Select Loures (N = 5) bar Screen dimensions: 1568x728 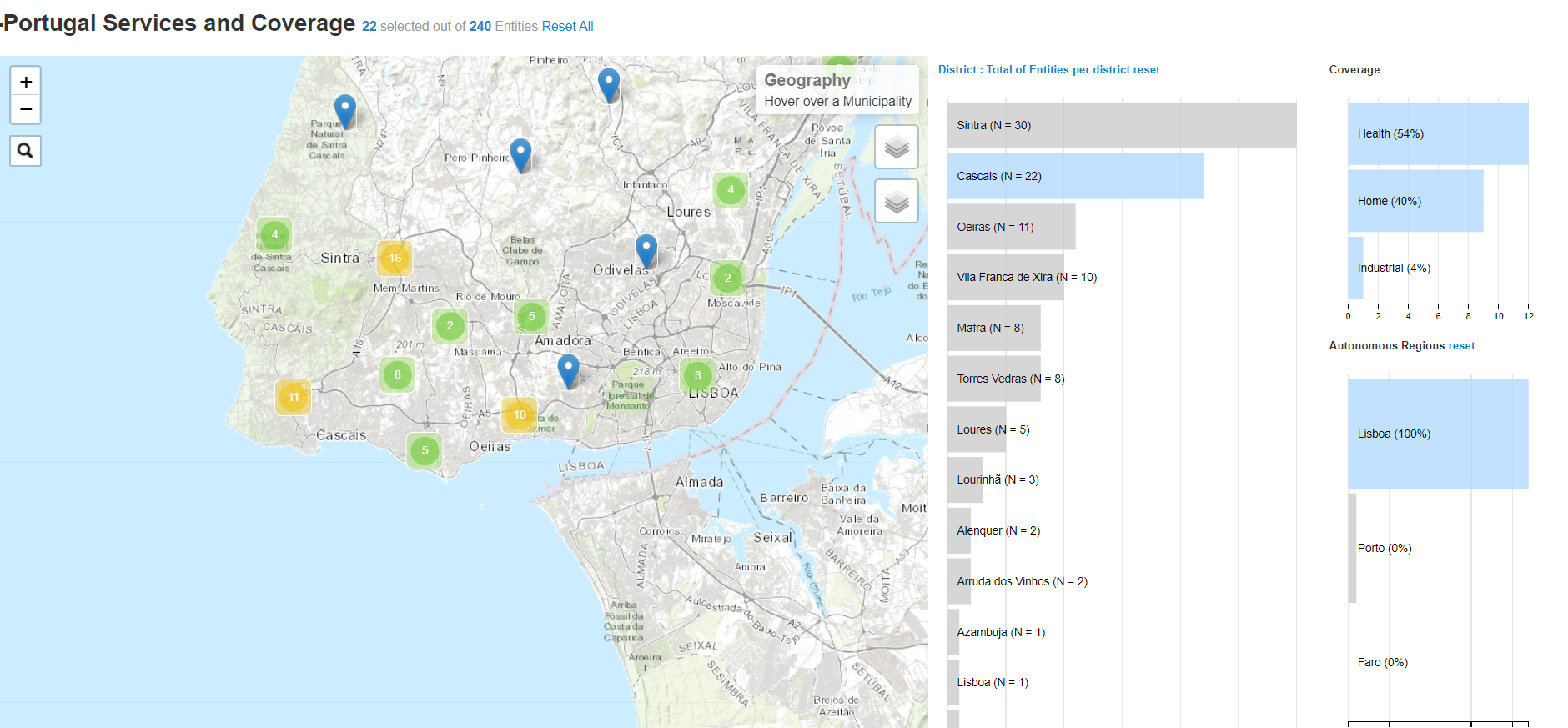(977, 429)
